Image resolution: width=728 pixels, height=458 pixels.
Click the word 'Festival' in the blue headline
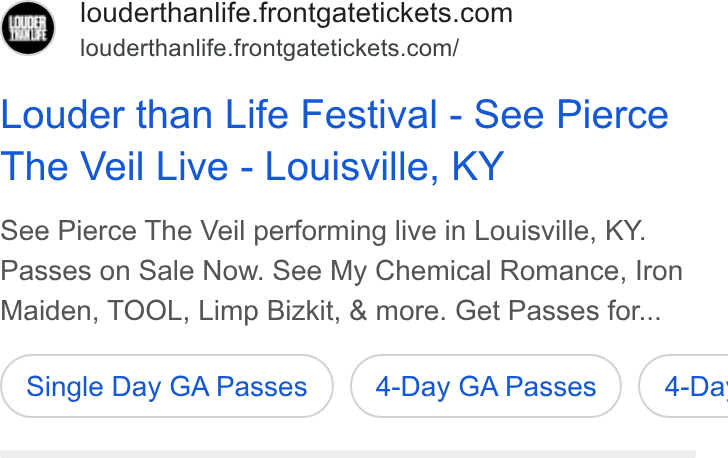(x=369, y=115)
